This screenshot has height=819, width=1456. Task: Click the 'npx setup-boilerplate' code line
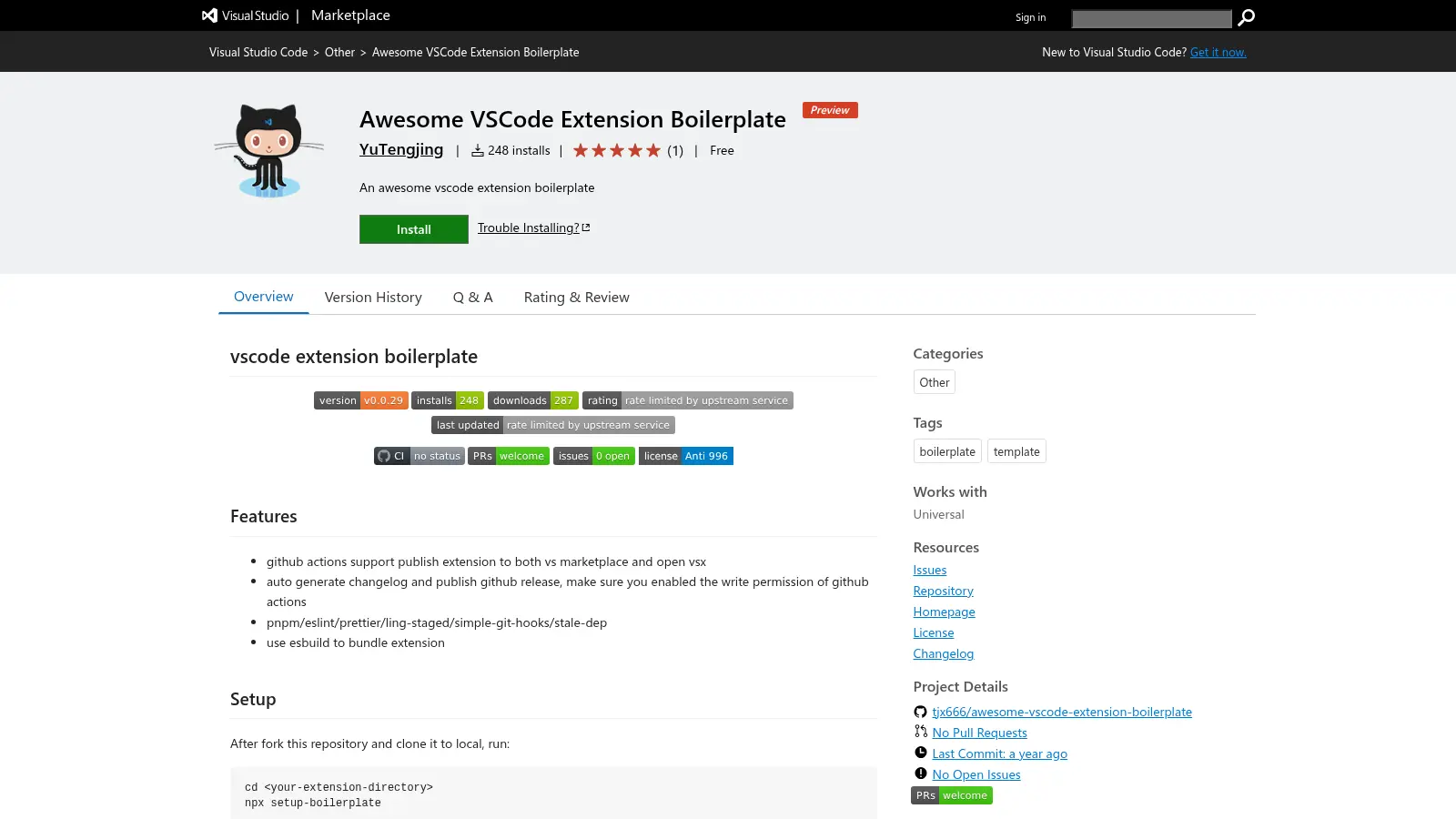coord(313,803)
